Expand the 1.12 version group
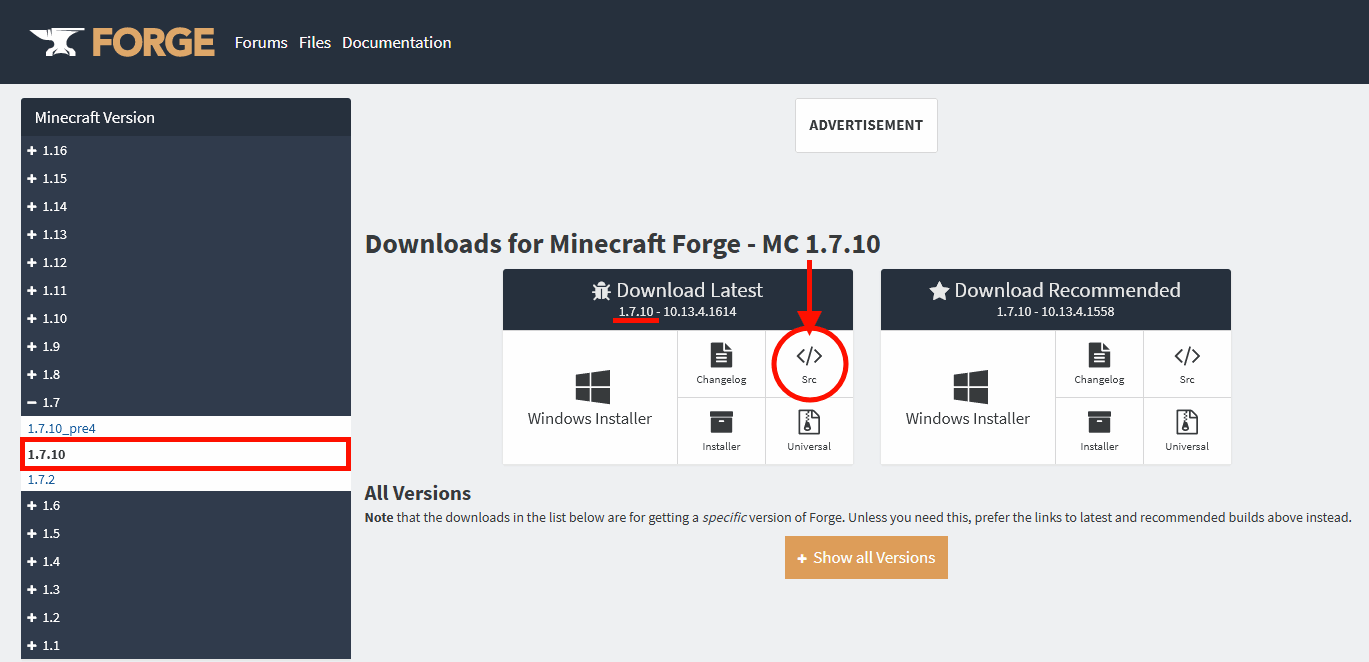 coord(186,262)
